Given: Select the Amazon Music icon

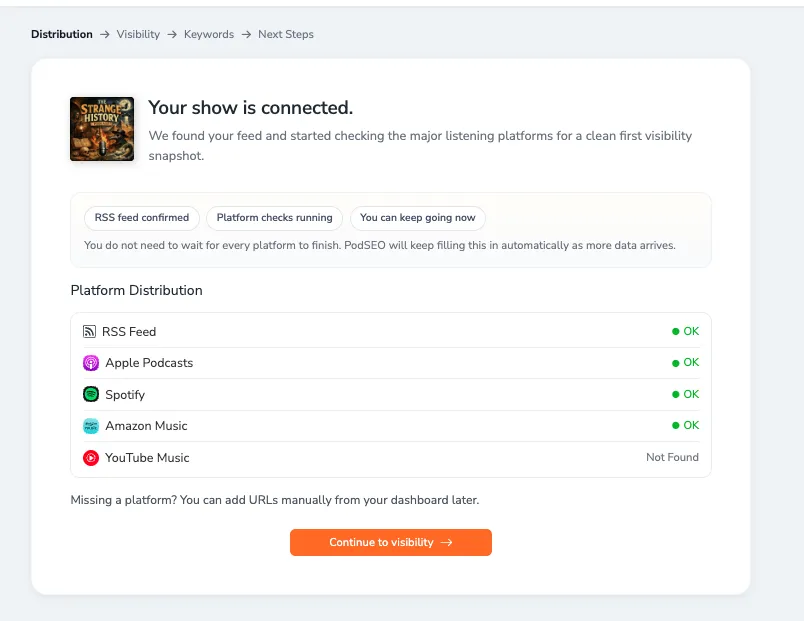Looking at the screenshot, I should point(91,425).
